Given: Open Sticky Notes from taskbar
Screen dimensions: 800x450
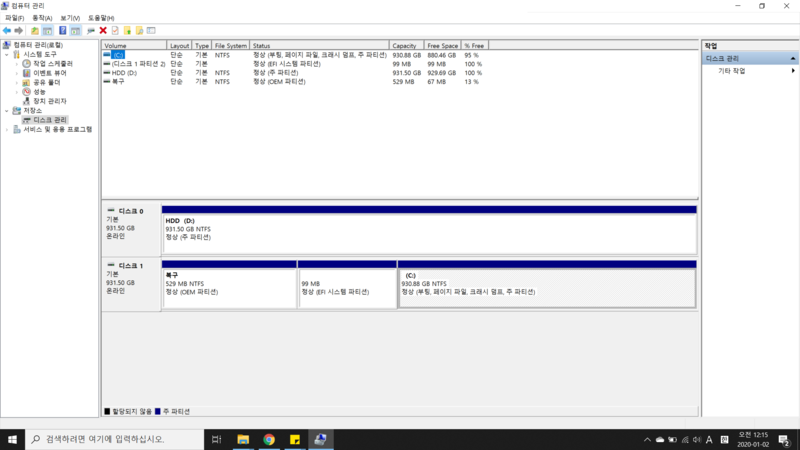Looking at the screenshot, I should coord(295,439).
